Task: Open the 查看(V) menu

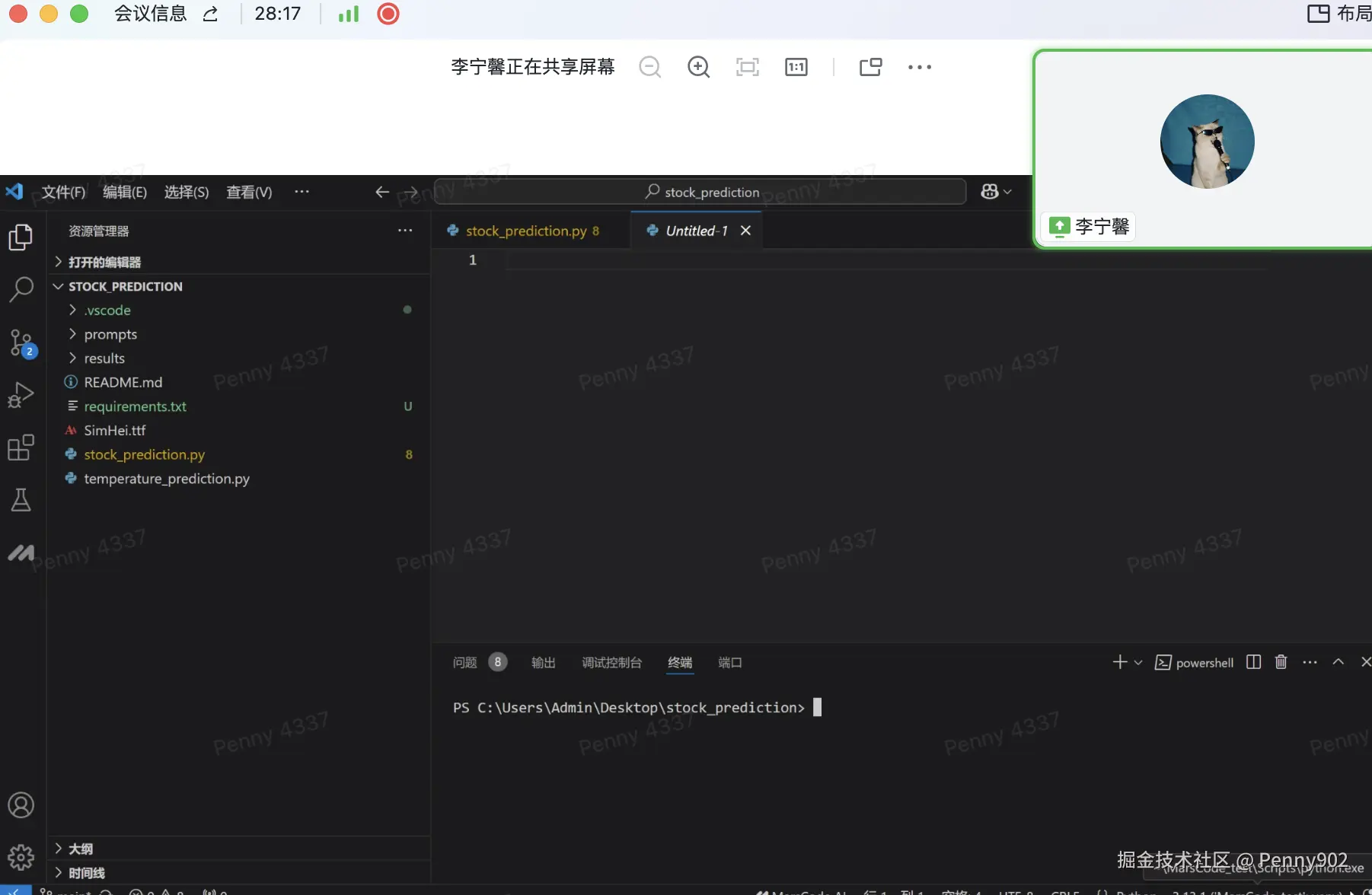Action: tap(249, 192)
